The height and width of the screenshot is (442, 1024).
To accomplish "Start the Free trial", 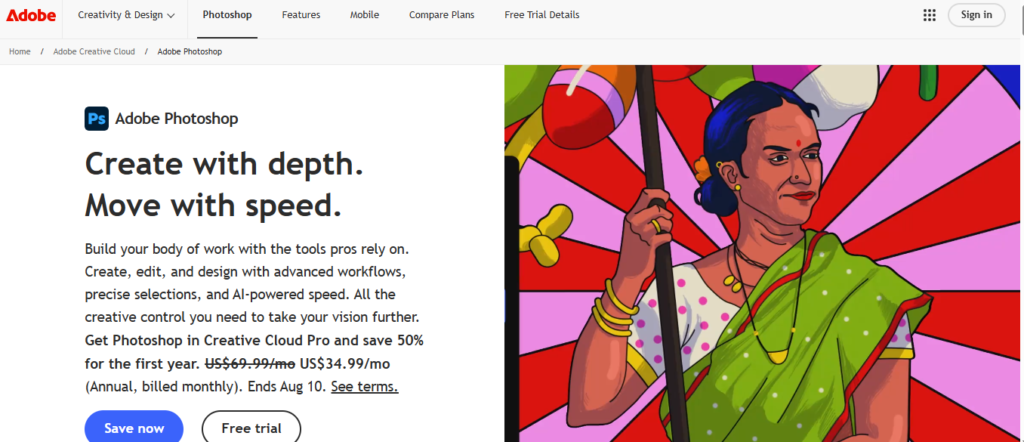I will [251, 428].
